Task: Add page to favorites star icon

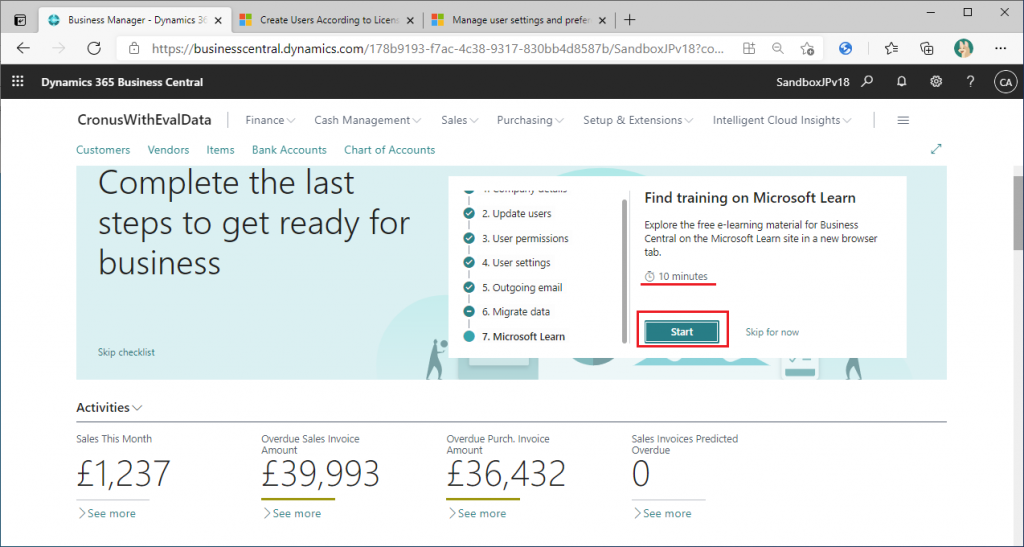Action: click(x=807, y=48)
